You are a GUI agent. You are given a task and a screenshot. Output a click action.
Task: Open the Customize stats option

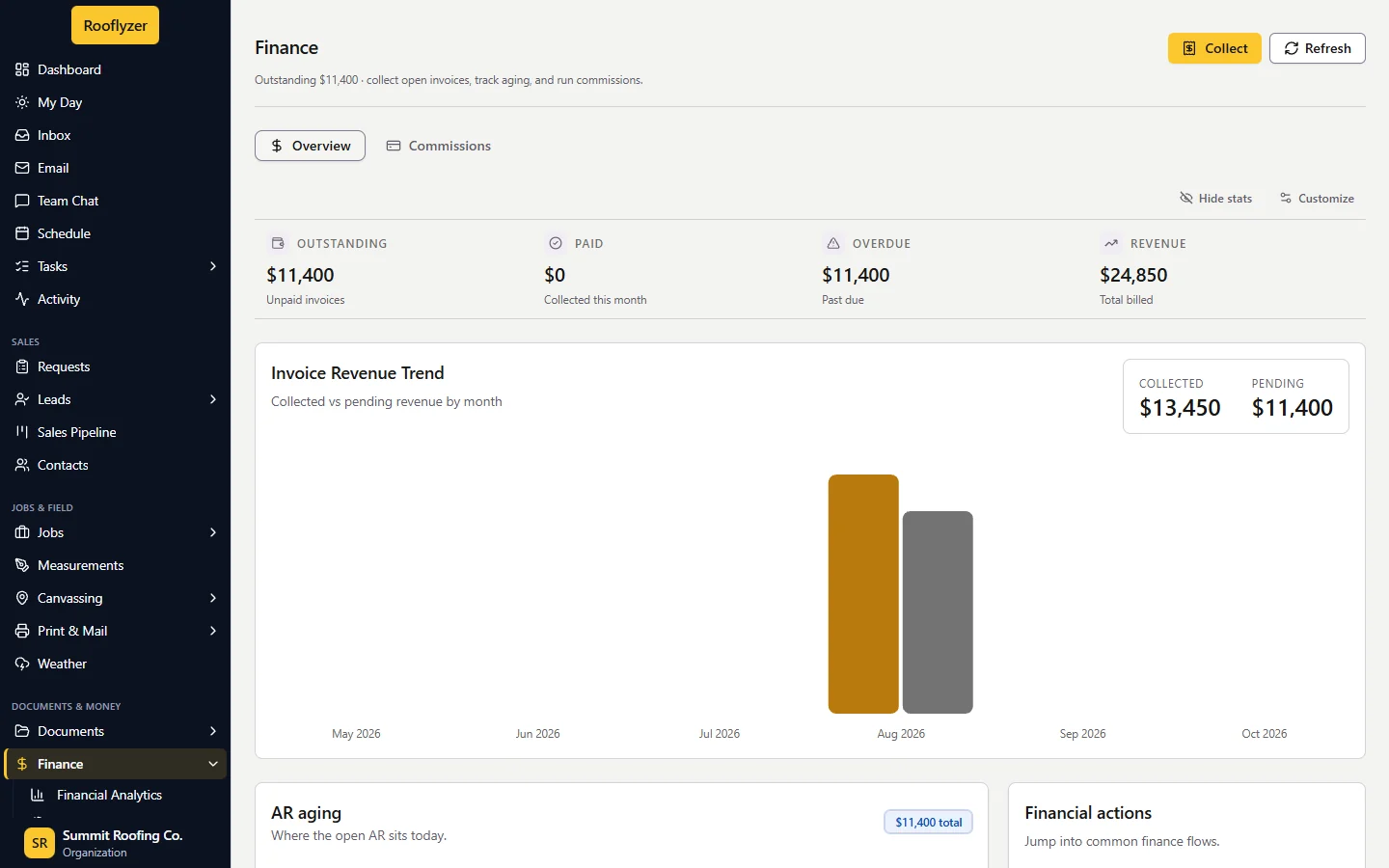click(x=1317, y=199)
